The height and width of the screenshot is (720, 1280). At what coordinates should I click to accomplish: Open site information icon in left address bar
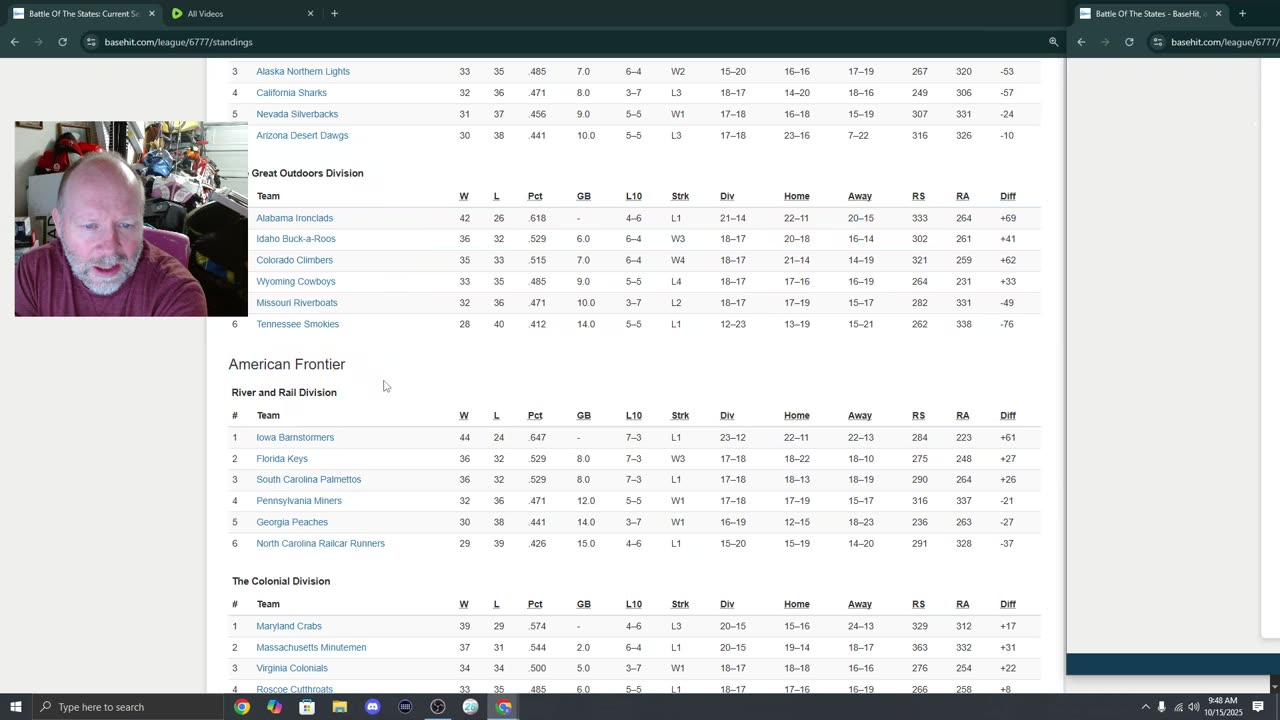[x=91, y=42]
